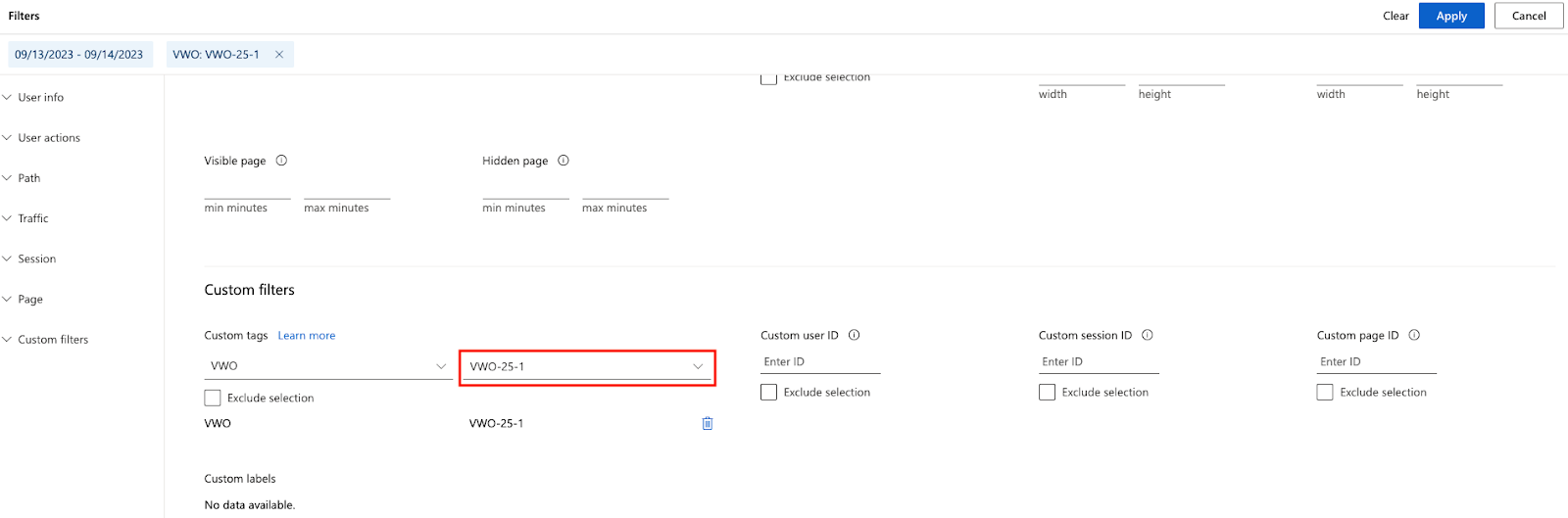Click Hidden page min minutes field
This screenshot has width=1568, height=518.
525,190
